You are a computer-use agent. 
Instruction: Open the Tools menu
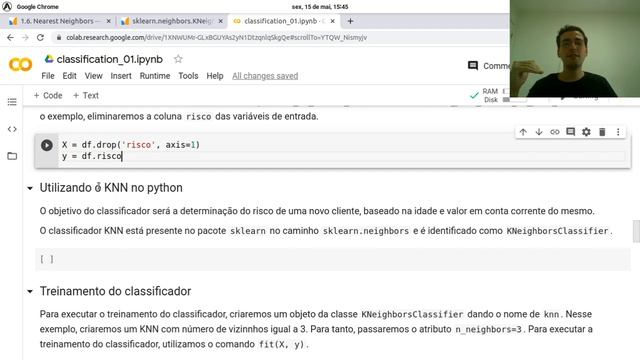click(x=188, y=76)
